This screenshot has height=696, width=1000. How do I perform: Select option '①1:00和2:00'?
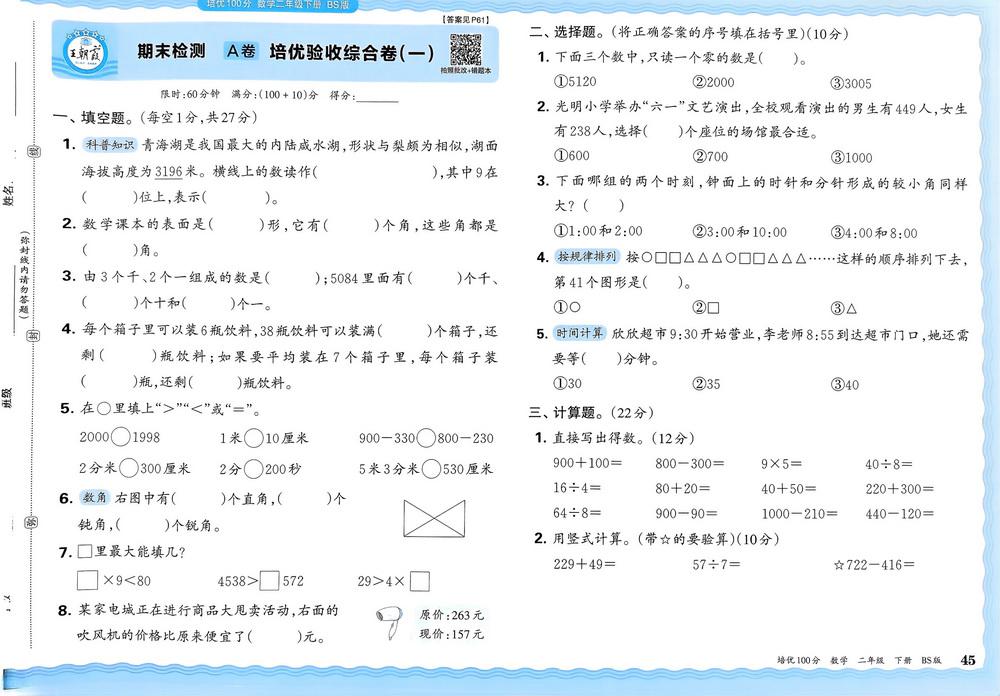[x=598, y=230]
